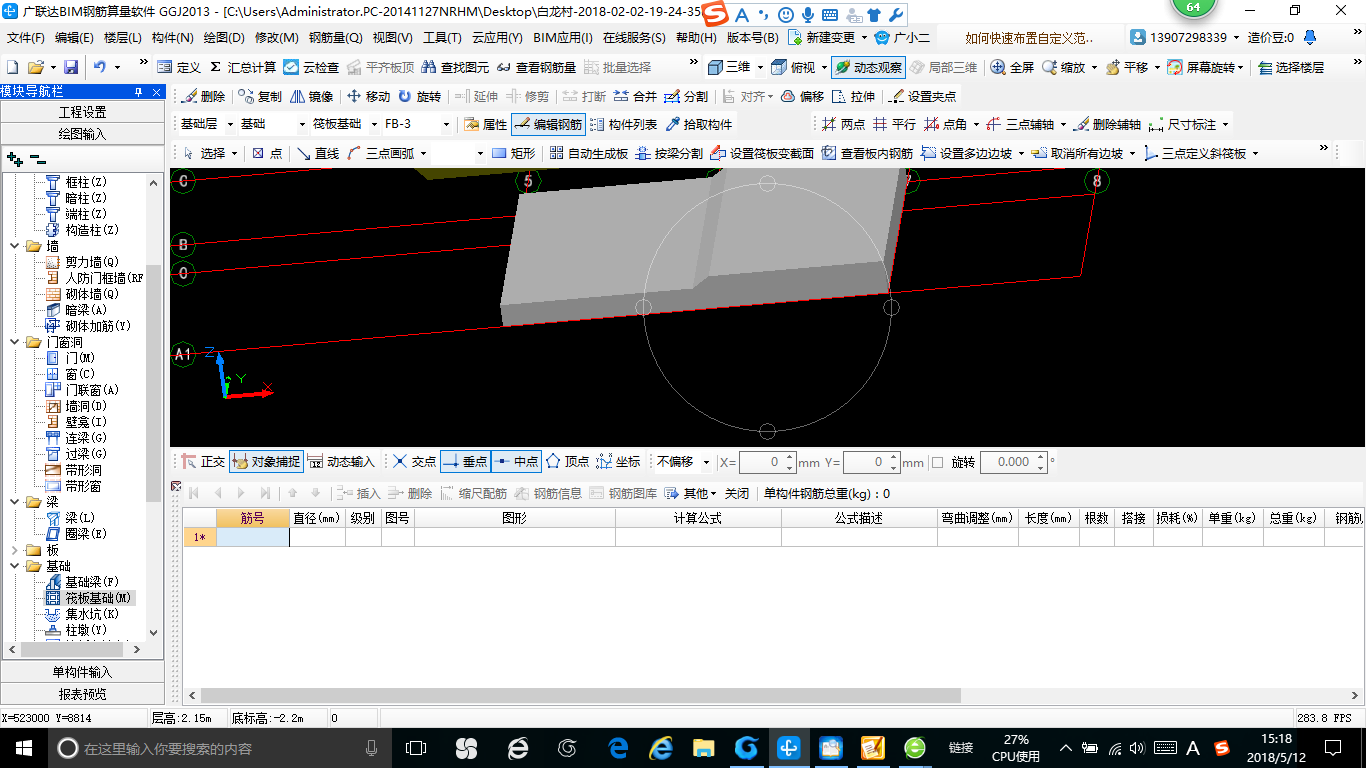1366x768 pixels.
Task: Toggle 正交 (ortho) mode
Action: (x=203, y=462)
